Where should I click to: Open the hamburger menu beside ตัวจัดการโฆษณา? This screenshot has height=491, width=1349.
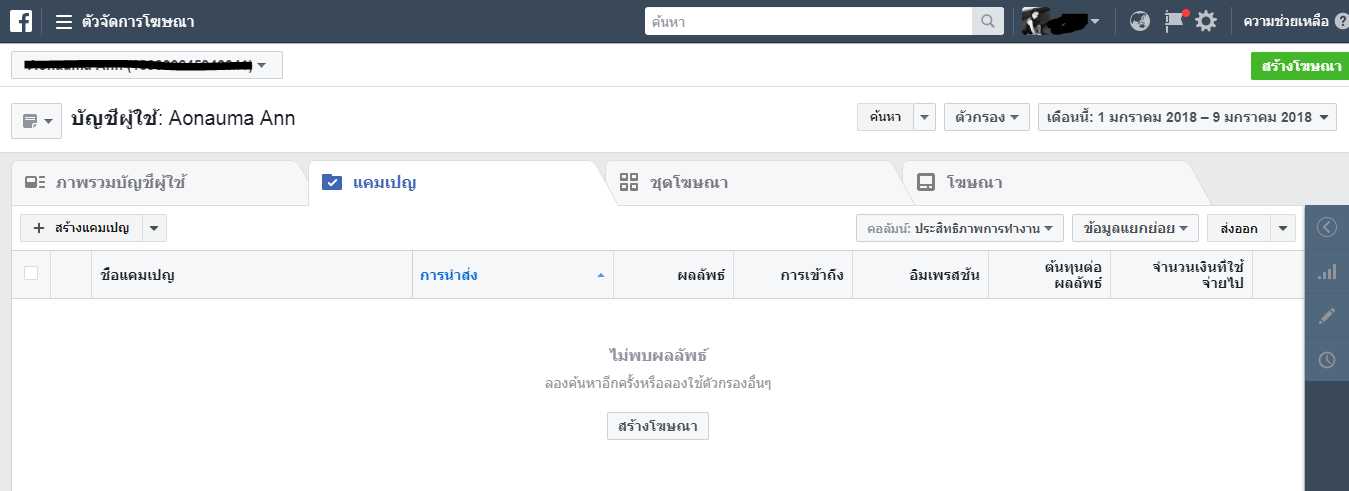click(x=64, y=21)
